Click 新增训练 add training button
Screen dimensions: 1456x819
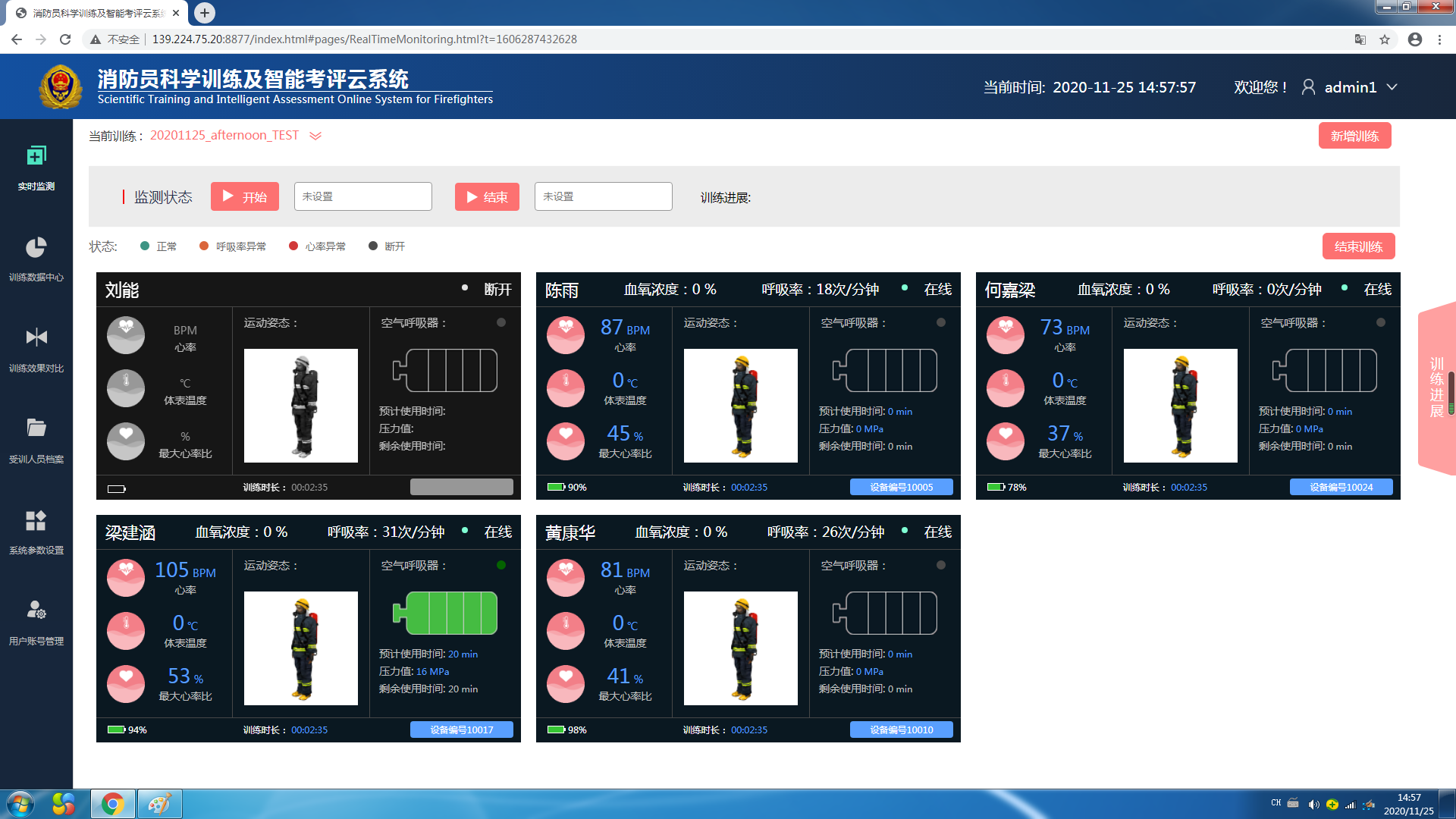tap(1354, 136)
